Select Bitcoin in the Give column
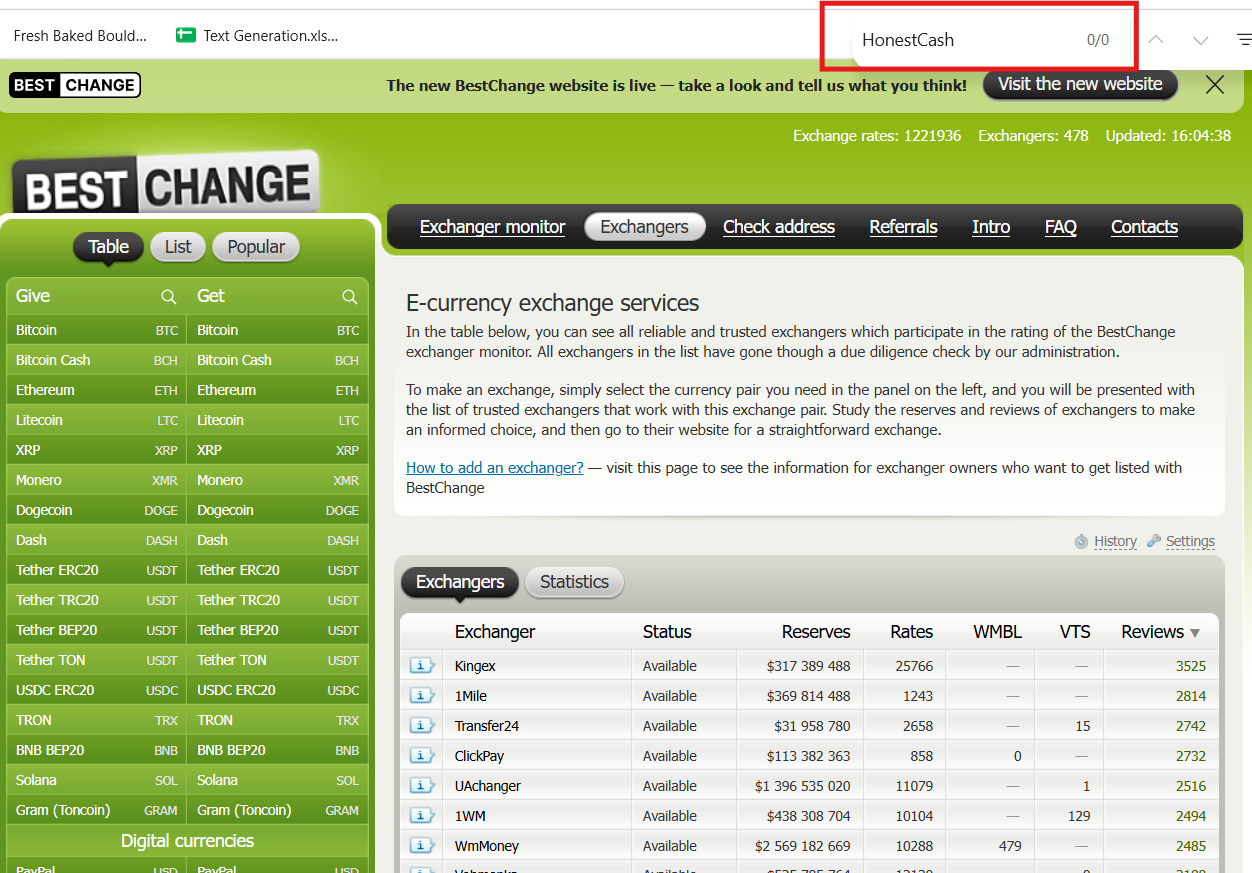Screen dimensions: 1252x873 [96, 330]
